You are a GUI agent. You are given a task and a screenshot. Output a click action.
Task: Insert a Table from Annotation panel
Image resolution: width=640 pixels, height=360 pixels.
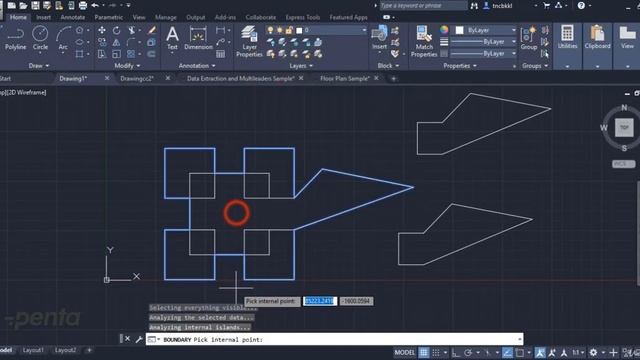pyautogui.click(x=220, y=54)
